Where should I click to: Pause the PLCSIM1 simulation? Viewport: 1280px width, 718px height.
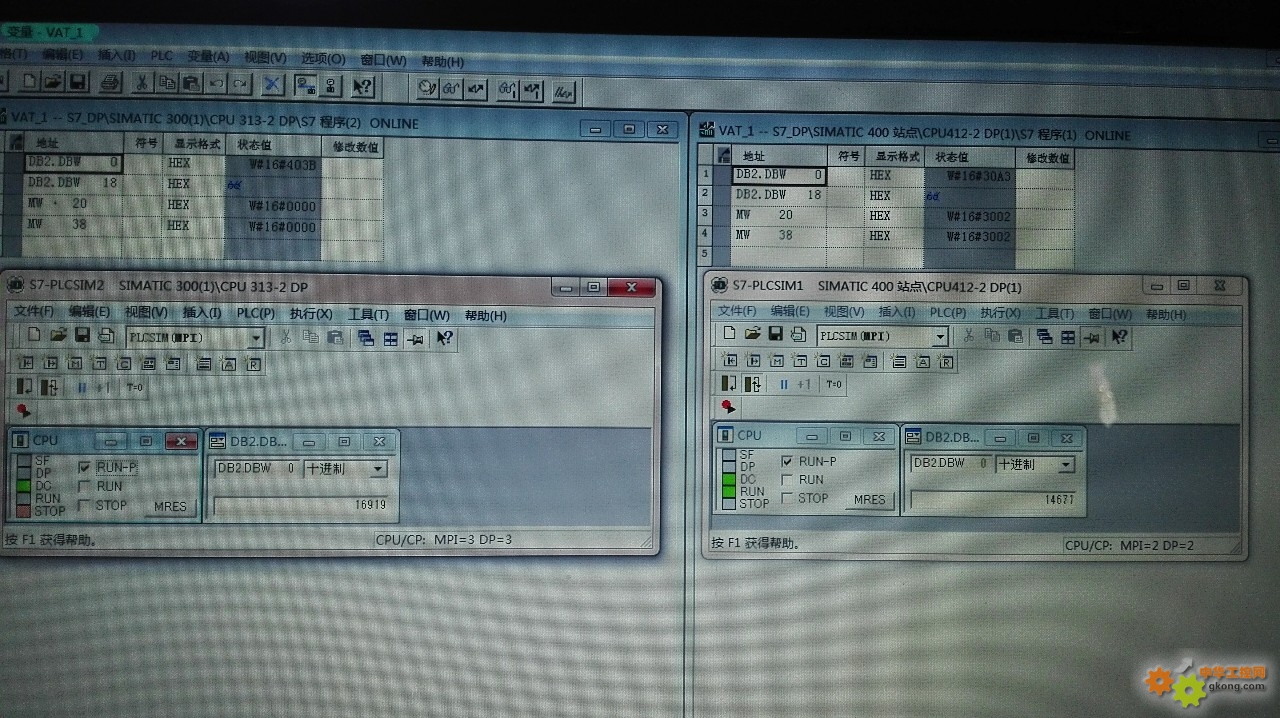(x=783, y=384)
